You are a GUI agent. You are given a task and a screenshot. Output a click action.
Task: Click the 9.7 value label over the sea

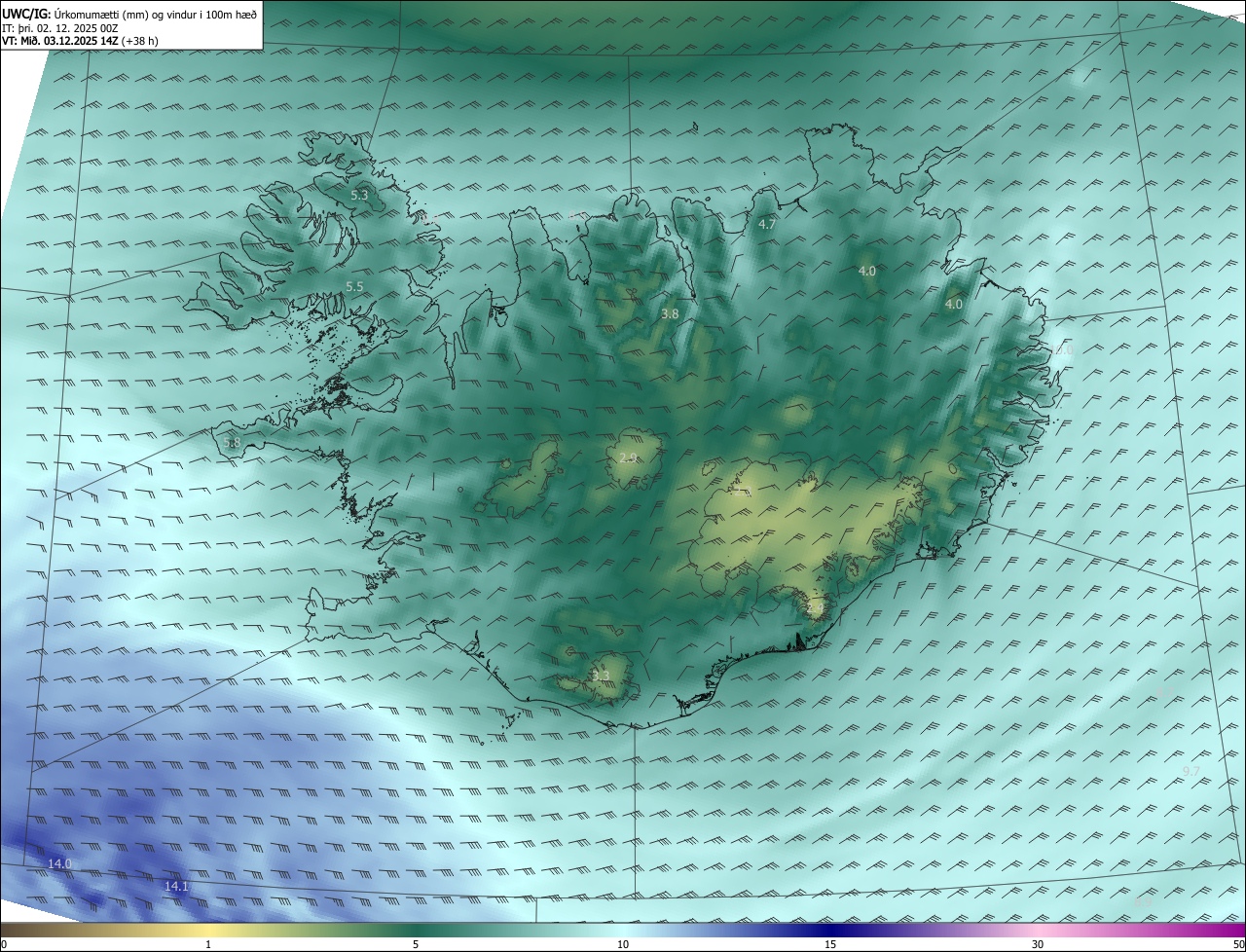point(1191,771)
